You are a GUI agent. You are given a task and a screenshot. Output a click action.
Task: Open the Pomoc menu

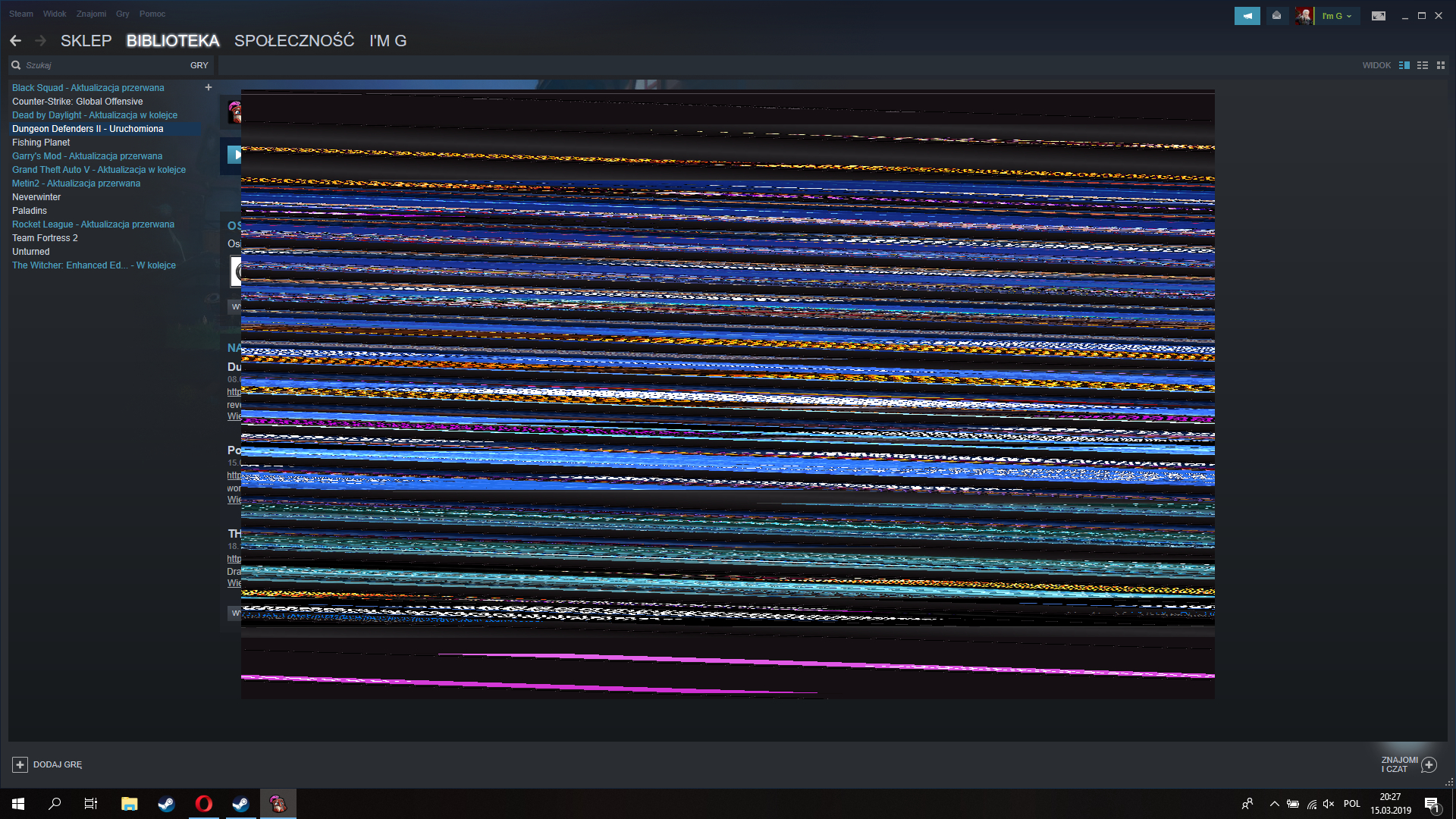tap(152, 14)
